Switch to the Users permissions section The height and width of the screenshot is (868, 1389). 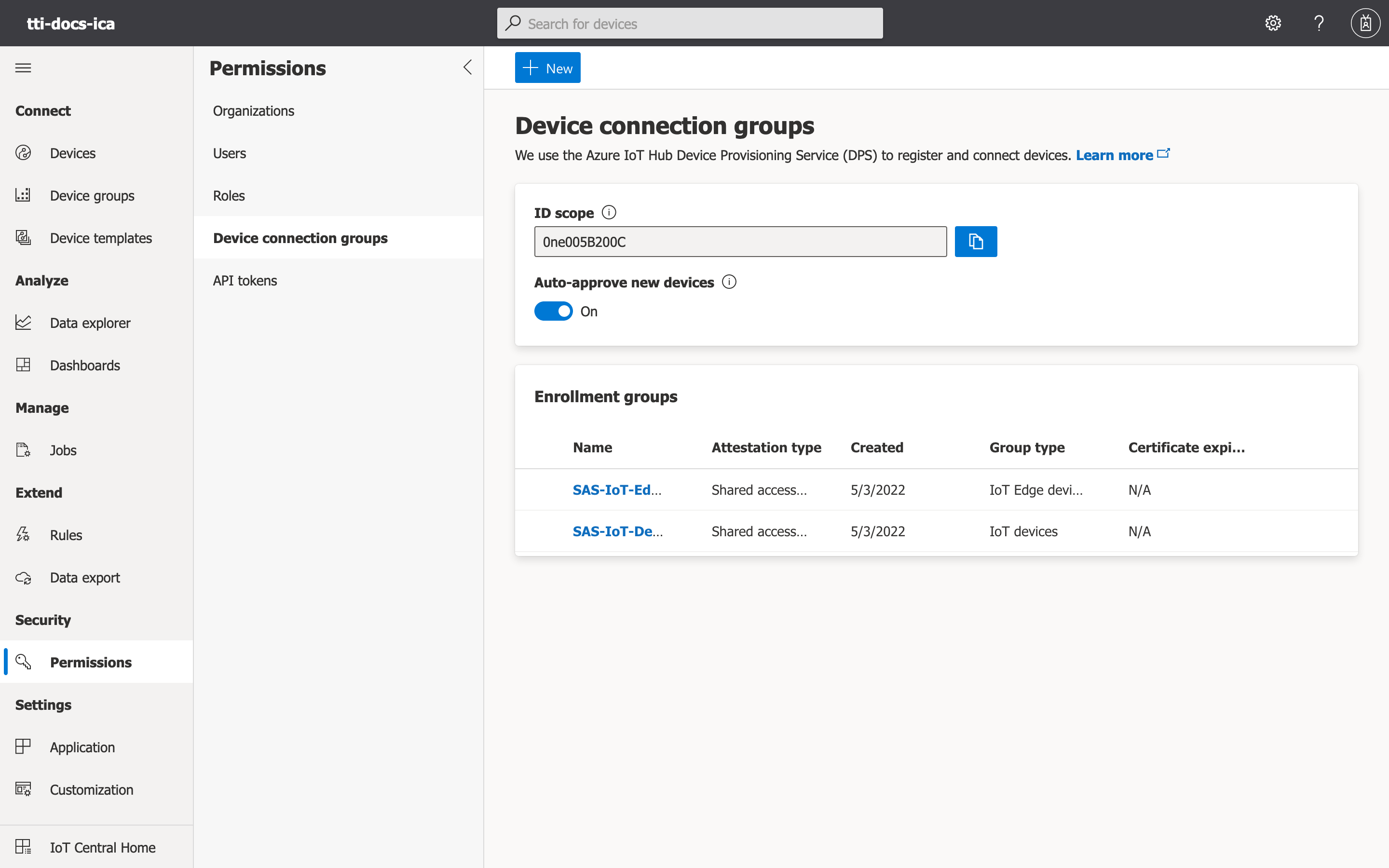click(229, 153)
